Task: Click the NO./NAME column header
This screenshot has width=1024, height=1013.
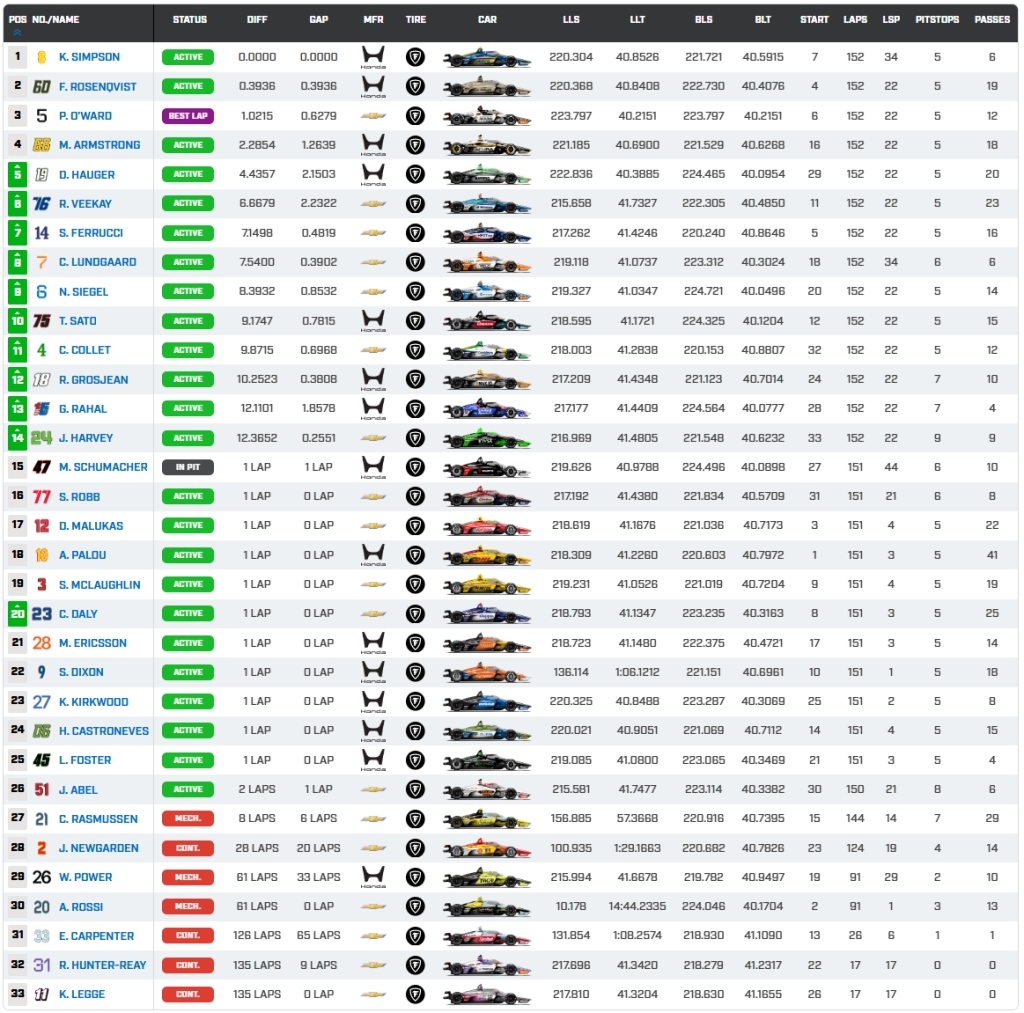Action: point(56,20)
